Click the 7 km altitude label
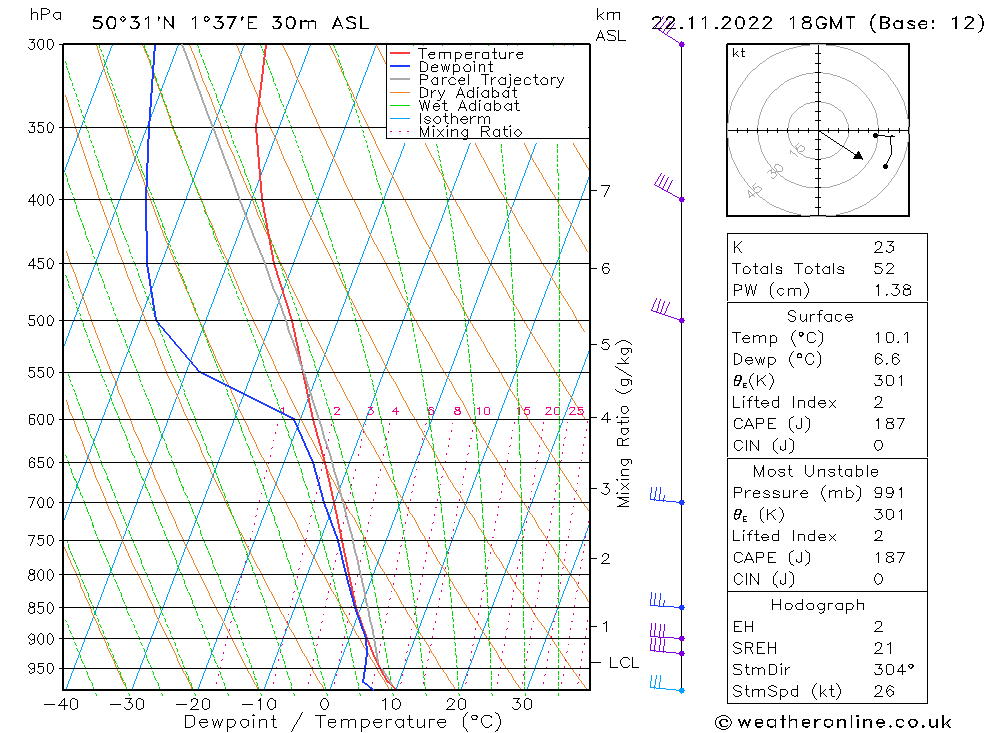1000x733 pixels. pyautogui.click(x=606, y=191)
